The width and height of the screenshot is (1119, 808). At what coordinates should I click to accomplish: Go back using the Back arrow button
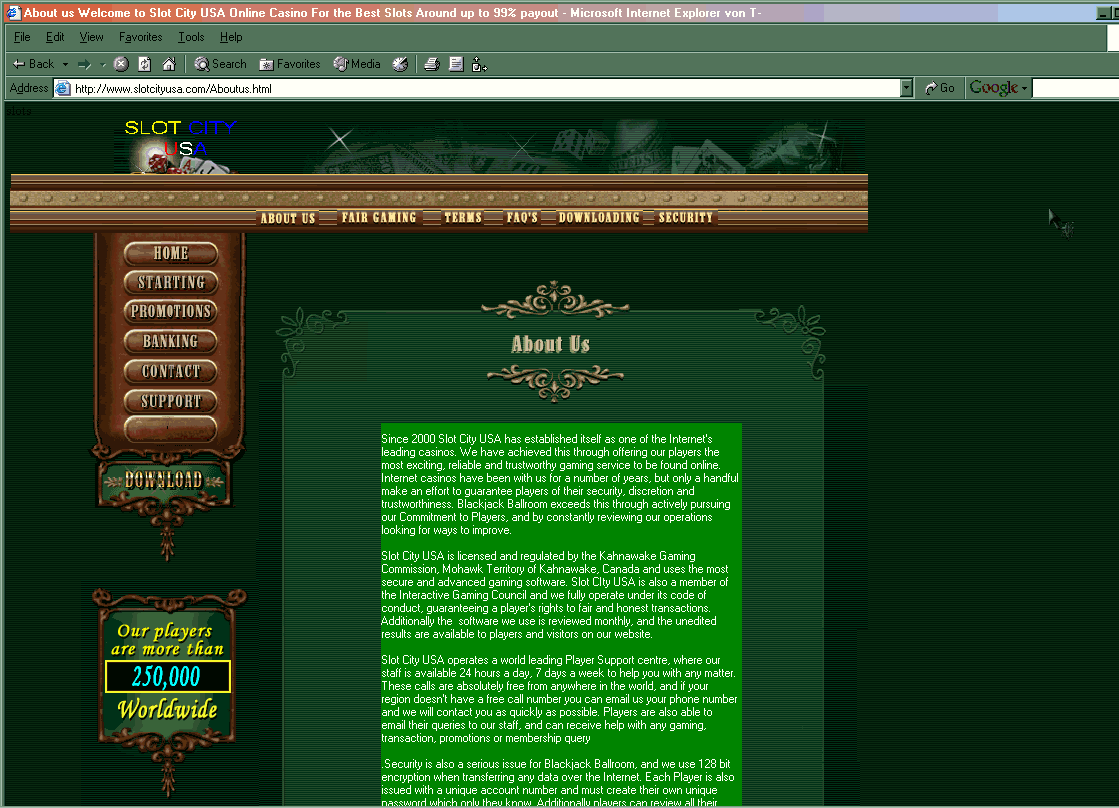33,64
